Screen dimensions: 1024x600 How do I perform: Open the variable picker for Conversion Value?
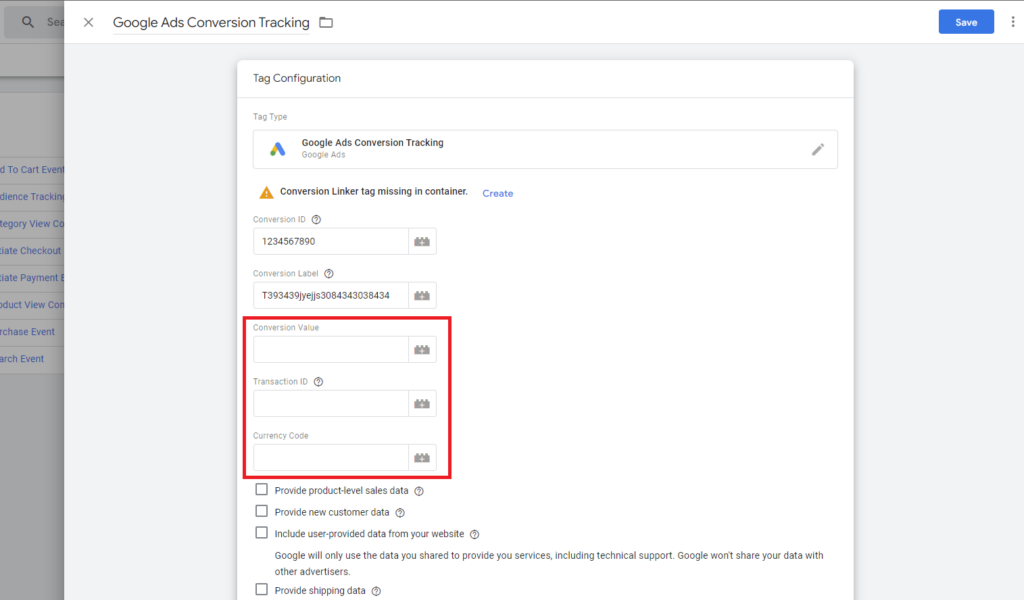click(421, 349)
